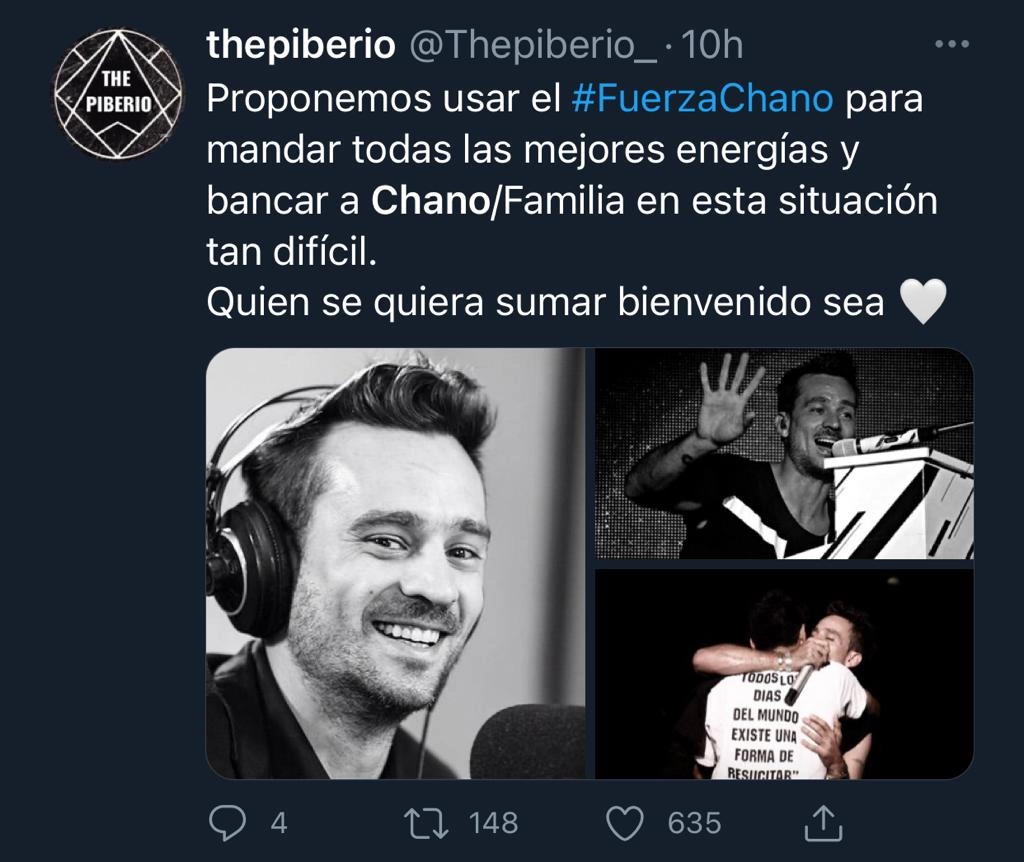1024x862 pixels.
Task: Click the thepiberio display name
Action: (x=301, y=45)
